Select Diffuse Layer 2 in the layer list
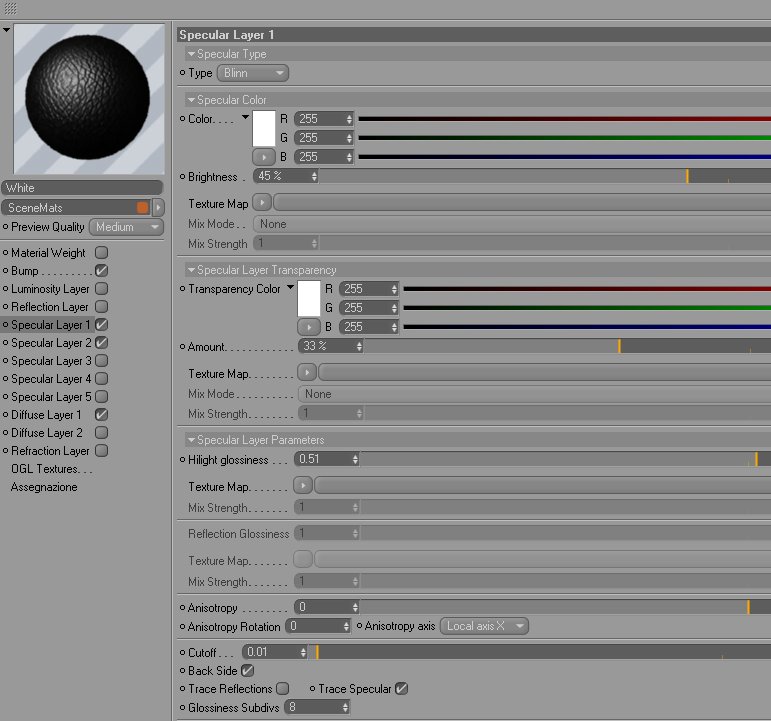This screenshot has width=771, height=721. [47, 433]
